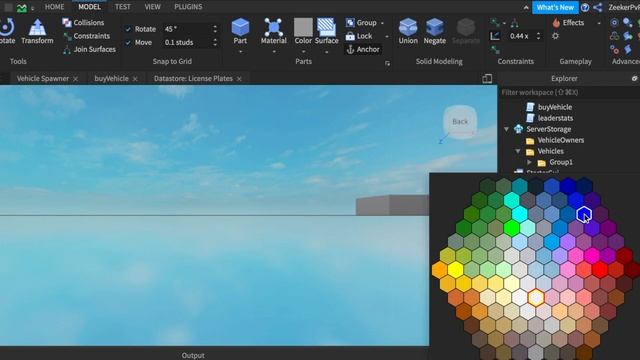640x360 pixels.
Task: Click the Back button in viewport
Action: (460, 122)
